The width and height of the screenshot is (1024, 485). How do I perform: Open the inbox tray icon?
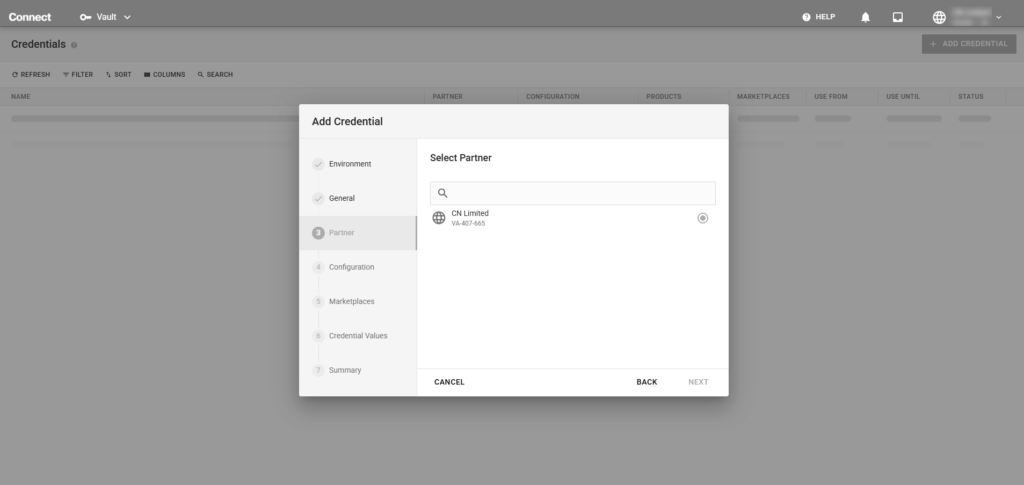point(898,17)
